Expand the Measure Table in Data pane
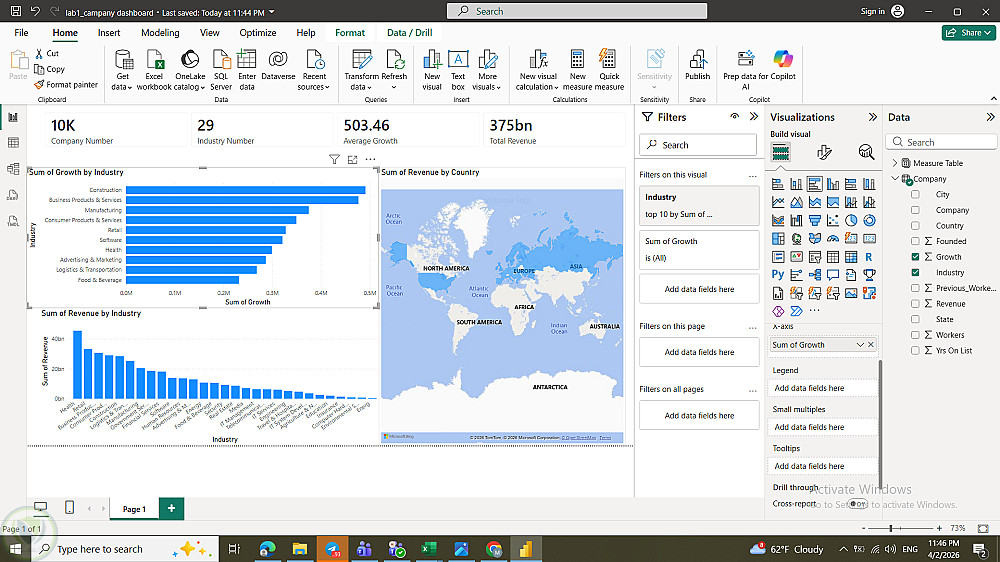The height and width of the screenshot is (562, 1000). coord(895,163)
